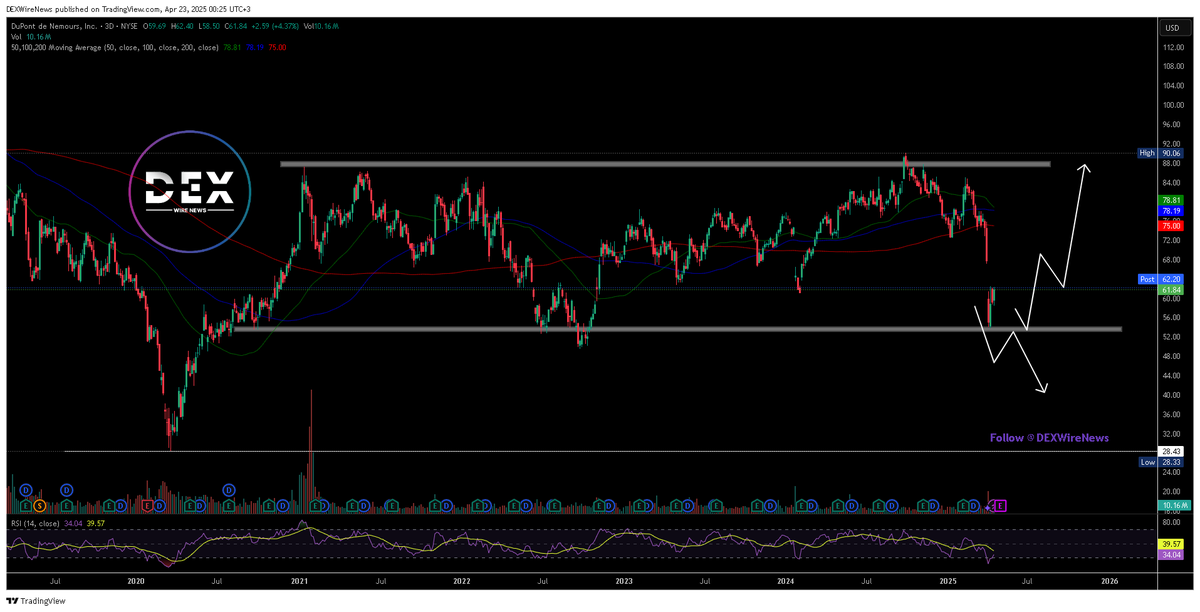The height and width of the screenshot is (612, 1200).
Task: Click the orange S split marker
Action: pos(40,505)
